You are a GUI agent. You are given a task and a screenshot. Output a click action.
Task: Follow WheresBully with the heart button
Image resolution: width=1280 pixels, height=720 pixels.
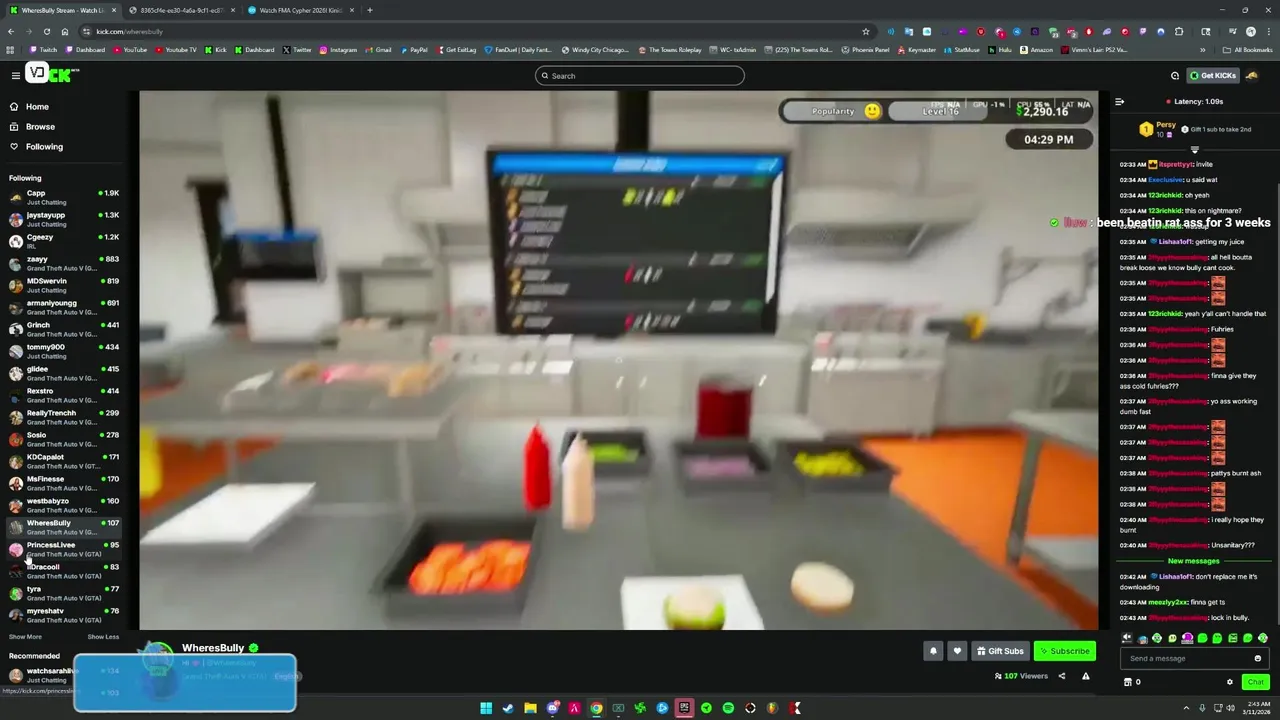(x=957, y=651)
